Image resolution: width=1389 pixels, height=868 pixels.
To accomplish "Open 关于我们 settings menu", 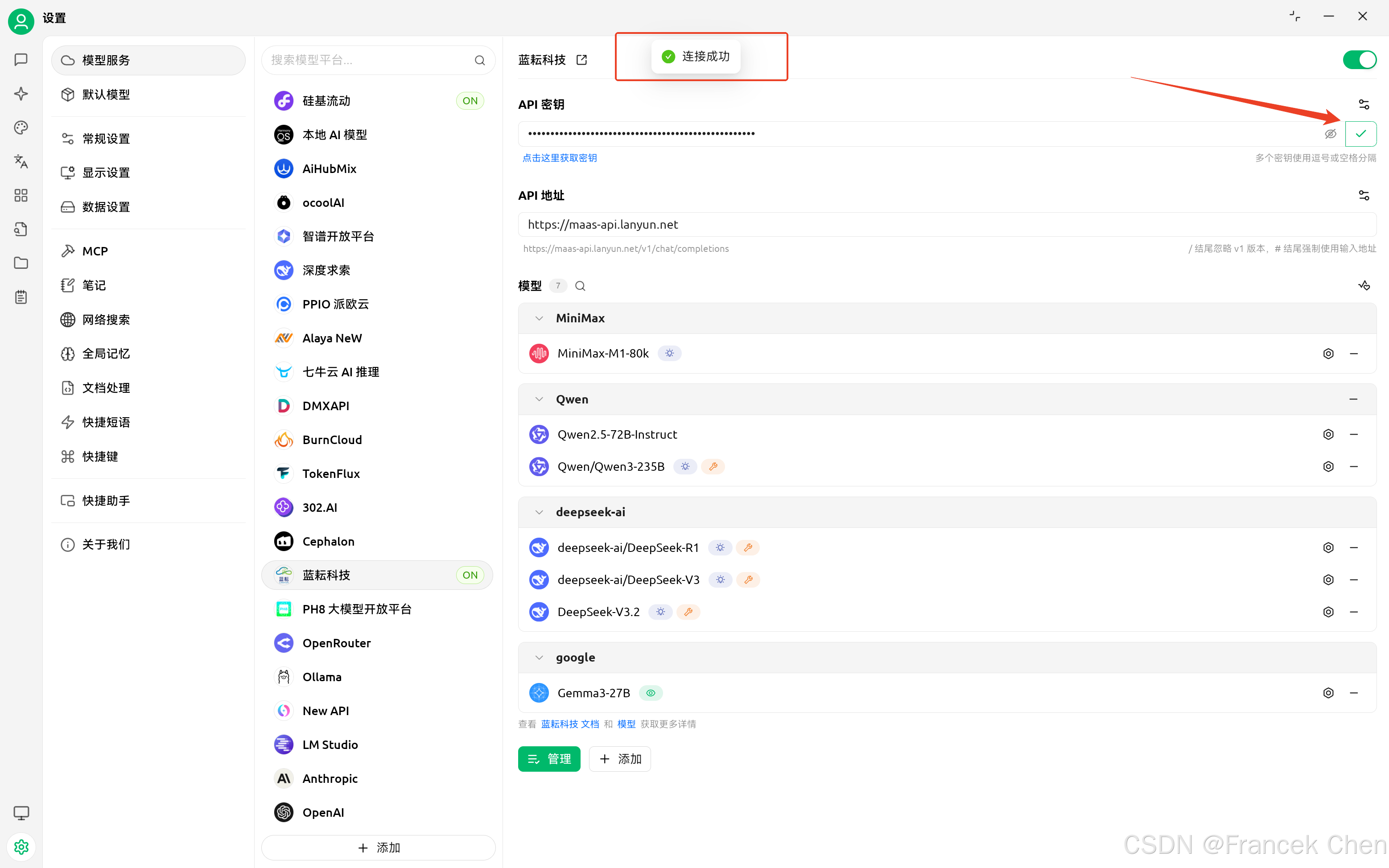I will pyautogui.click(x=148, y=544).
